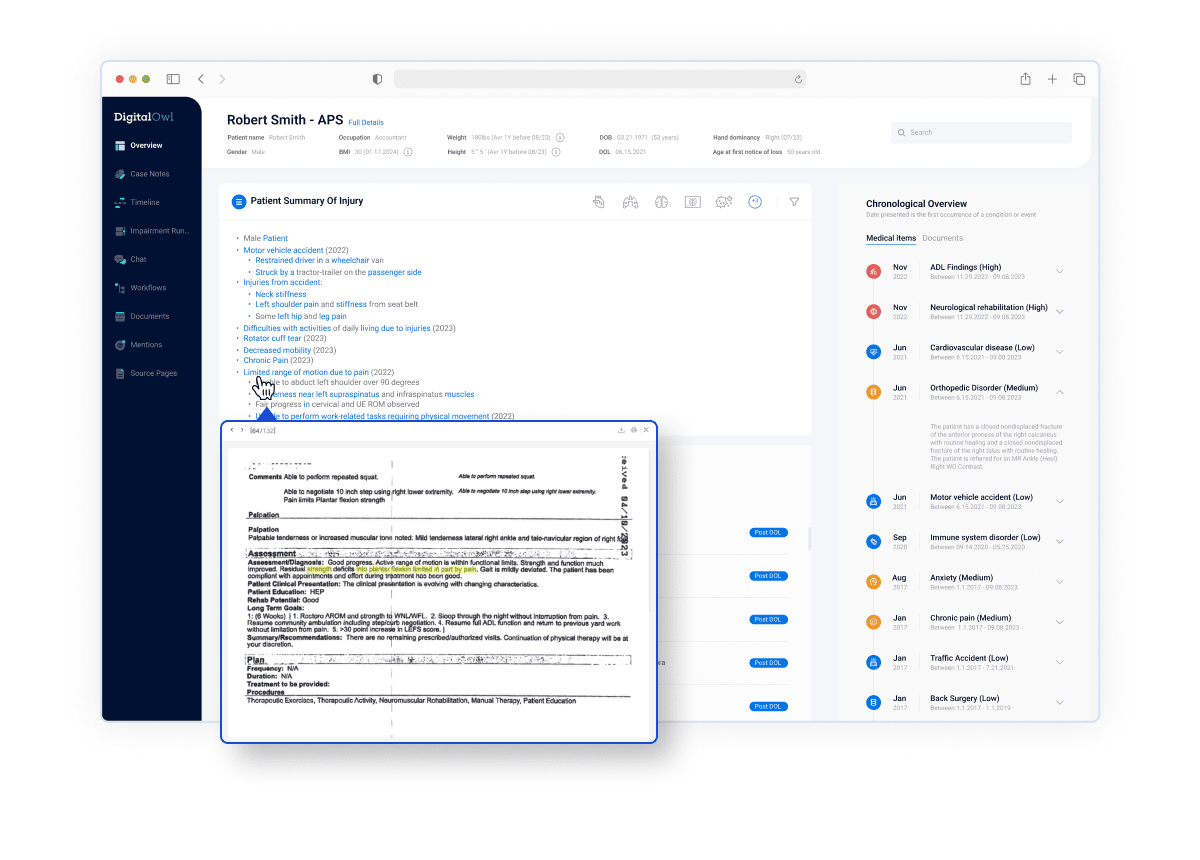Go to previous page in document viewer
1200x860 pixels.
pos(232,430)
